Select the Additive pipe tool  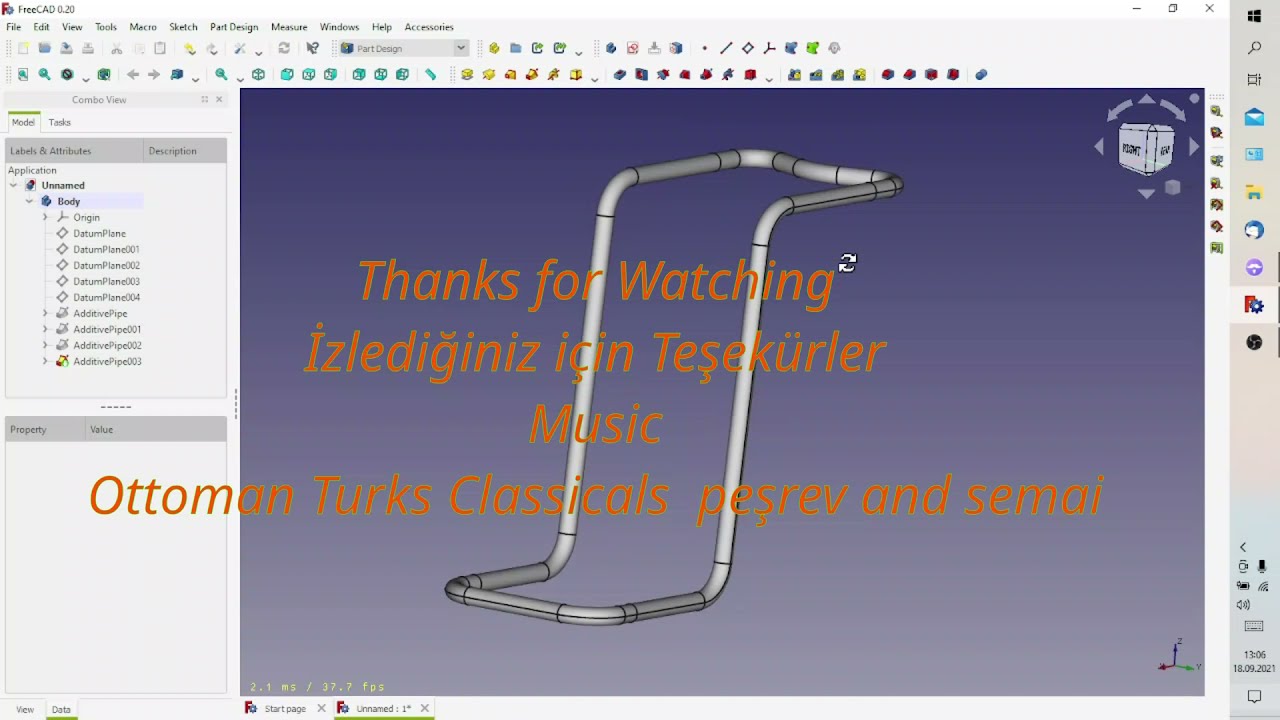[532, 74]
